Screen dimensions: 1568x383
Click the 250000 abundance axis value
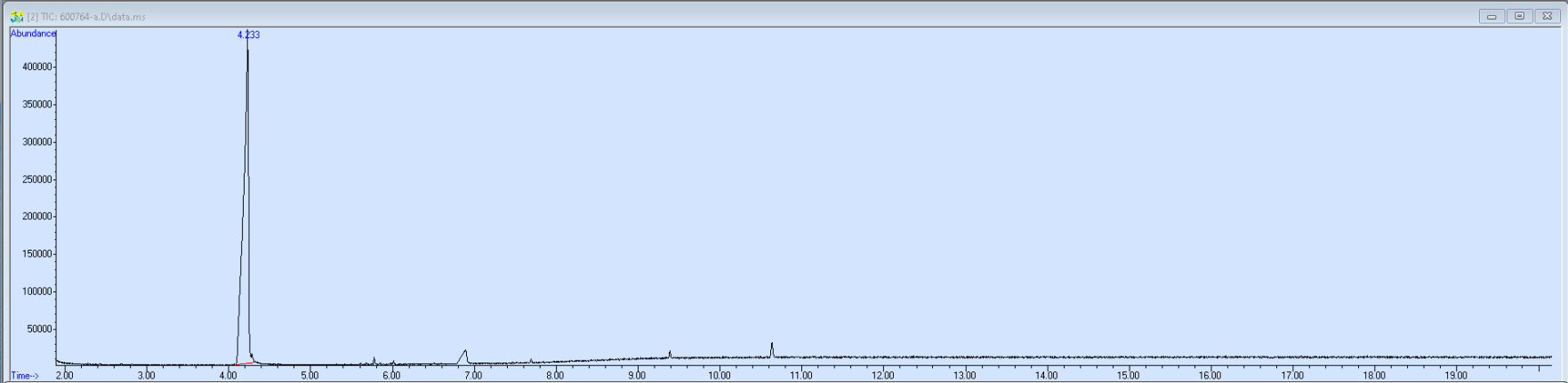point(39,180)
